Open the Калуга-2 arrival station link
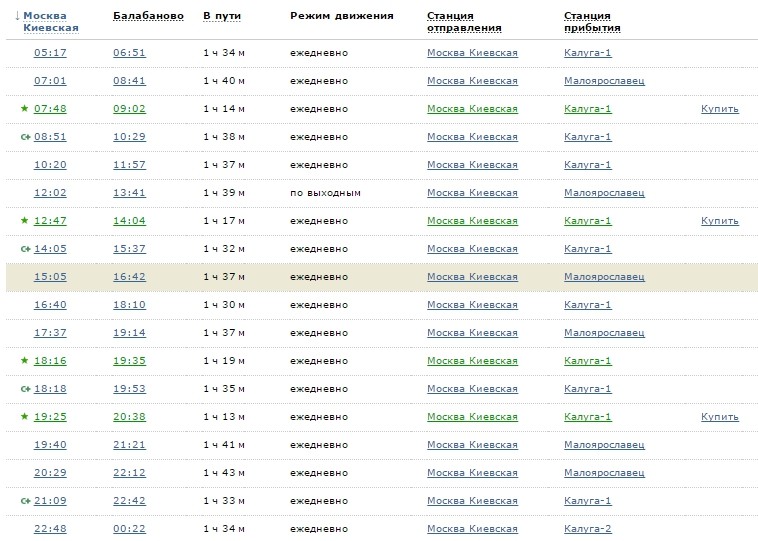 pyautogui.click(x=587, y=528)
